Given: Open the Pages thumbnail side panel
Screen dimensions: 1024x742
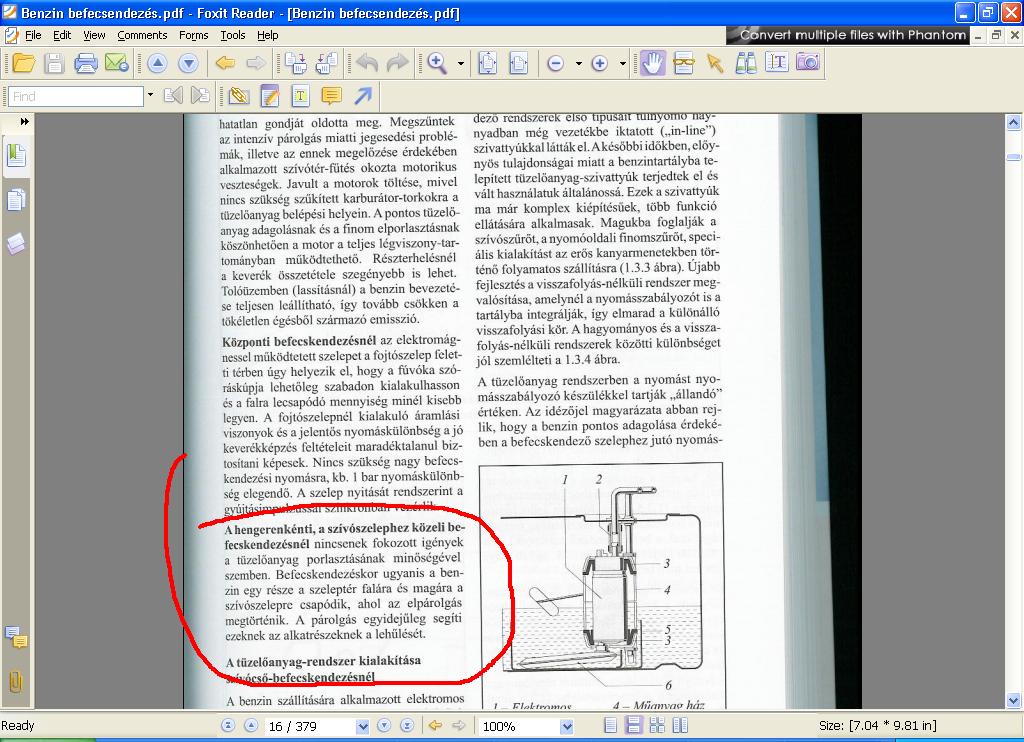Looking at the screenshot, I should coord(16,200).
